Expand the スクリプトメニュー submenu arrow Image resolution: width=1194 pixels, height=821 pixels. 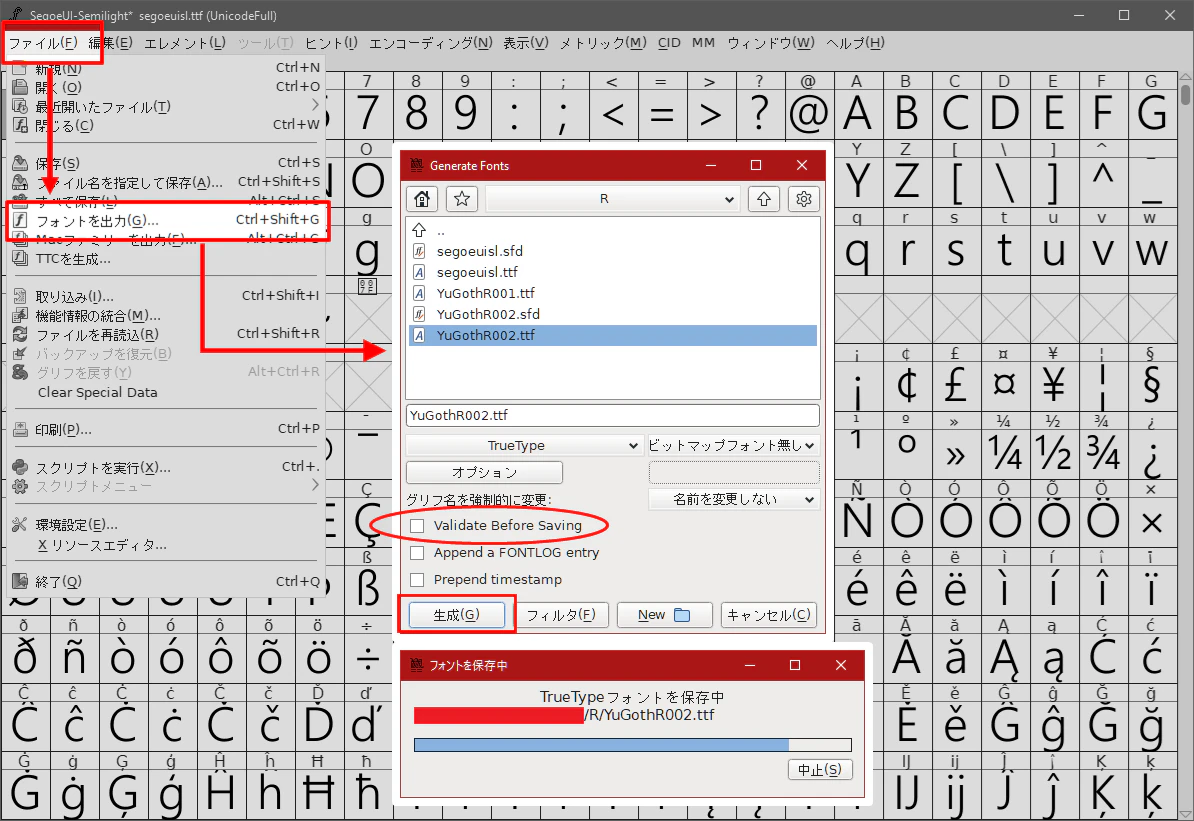click(314, 485)
